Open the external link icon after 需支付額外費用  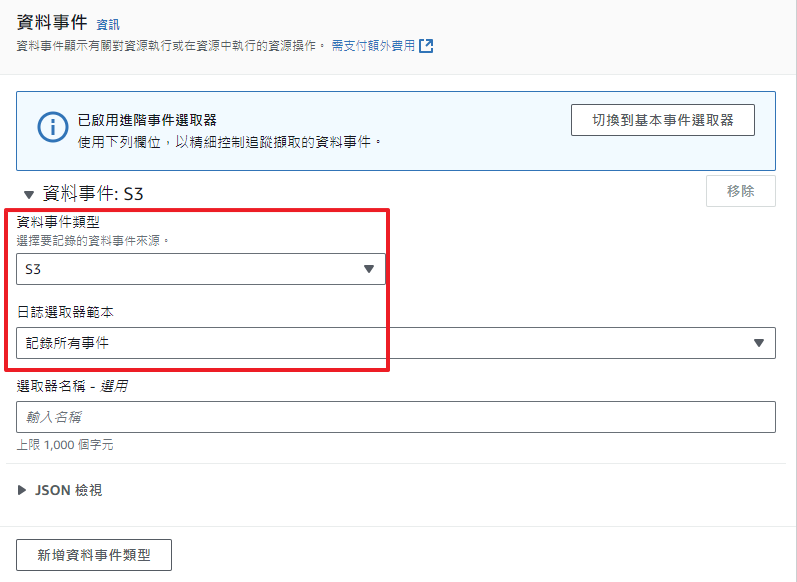(x=426, y=45)
